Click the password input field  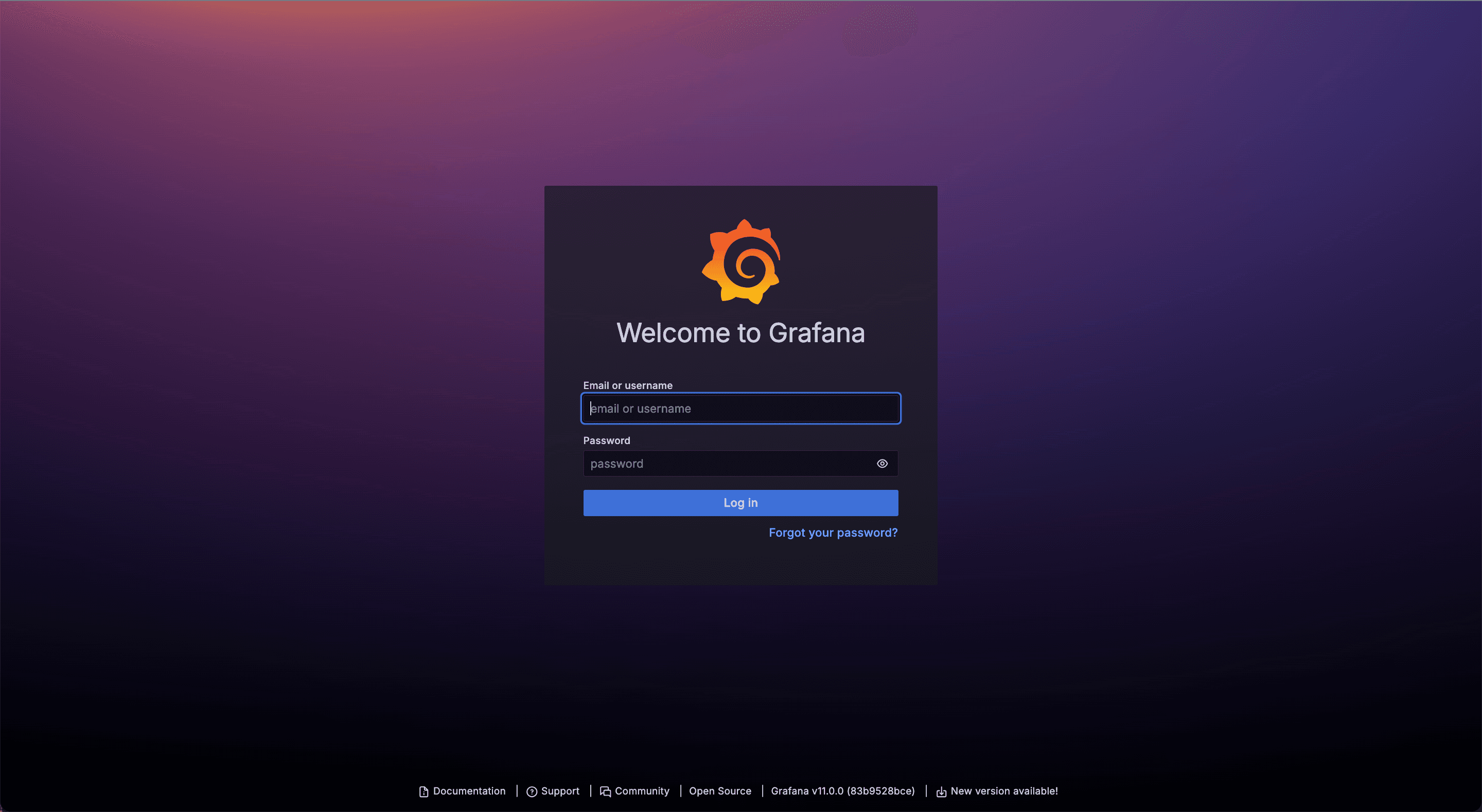click(740, 463)
